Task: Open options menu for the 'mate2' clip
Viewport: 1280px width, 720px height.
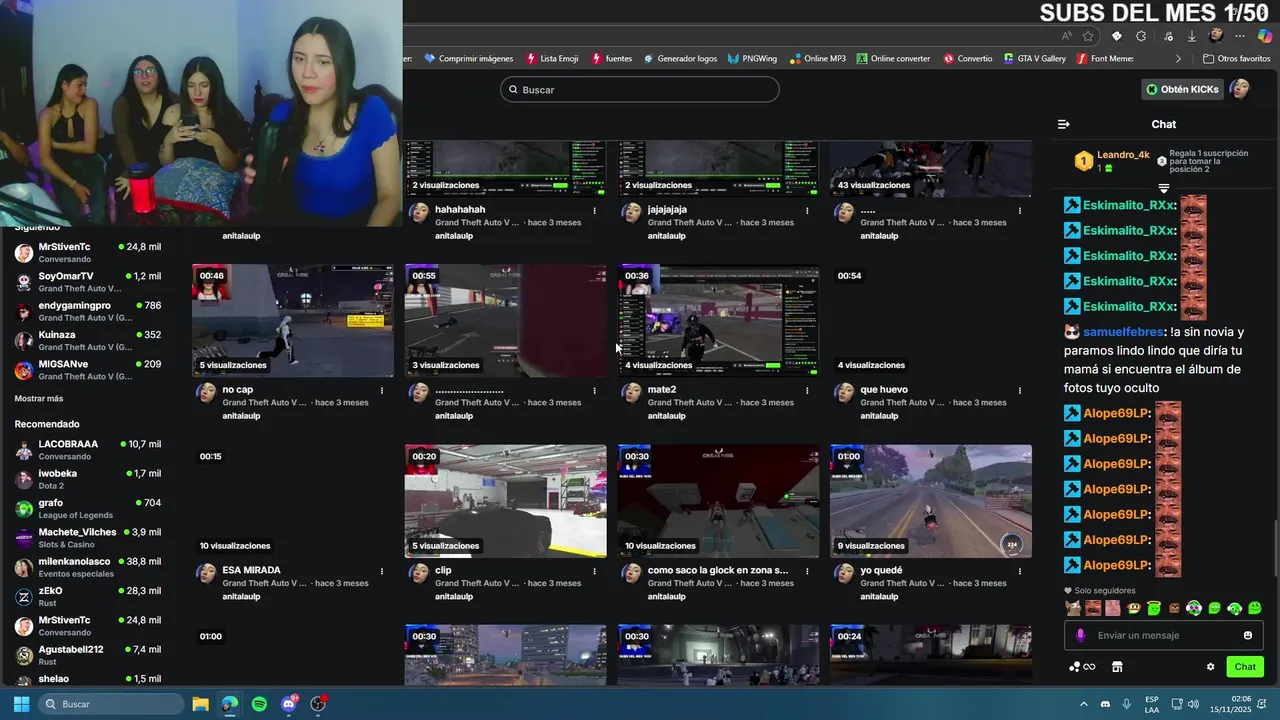Action: coord(807,390)
